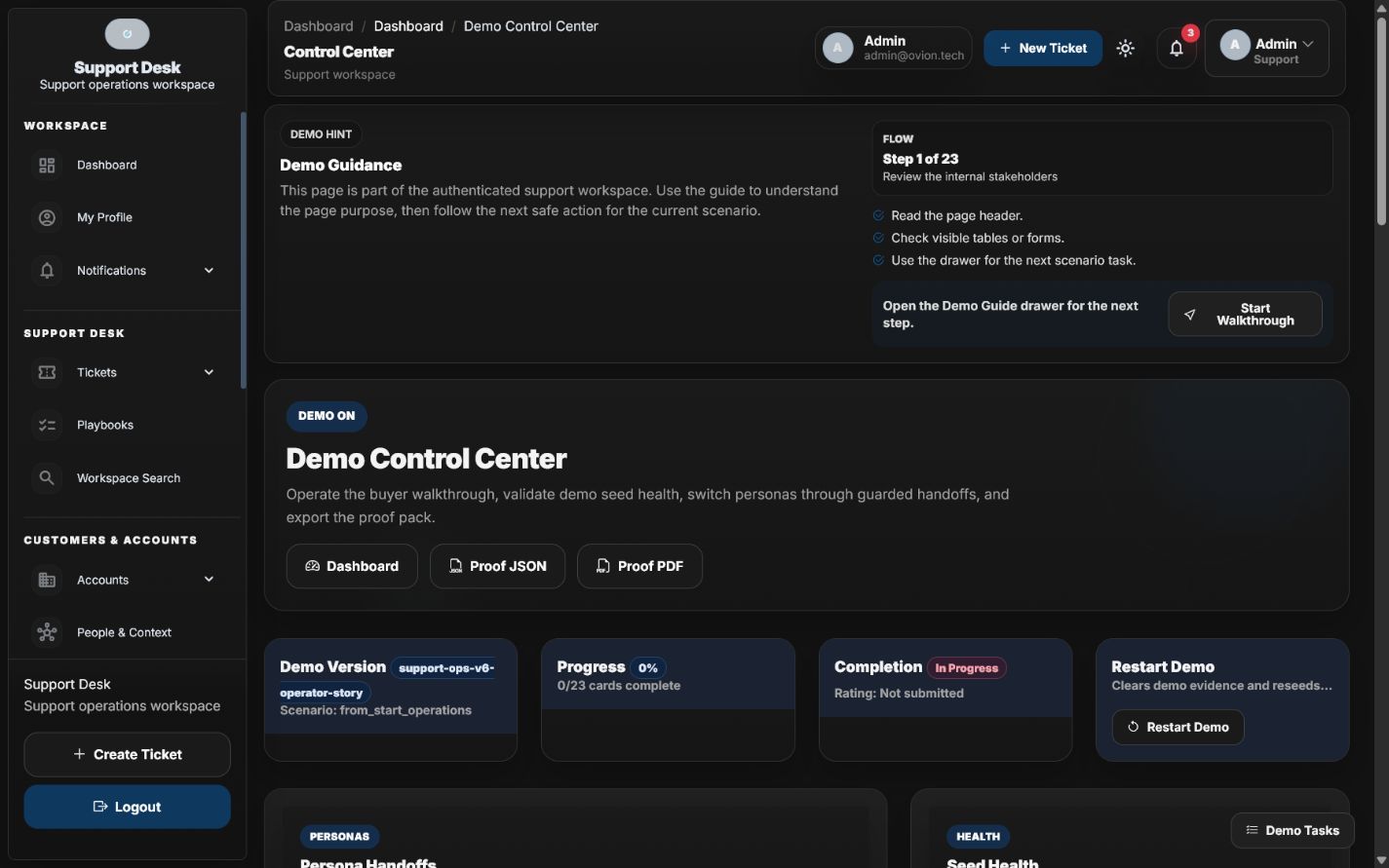Screen dimensions: 1389x868
Task: Click the Start Walkthrough button
Action: click(x=1245, y=315)
